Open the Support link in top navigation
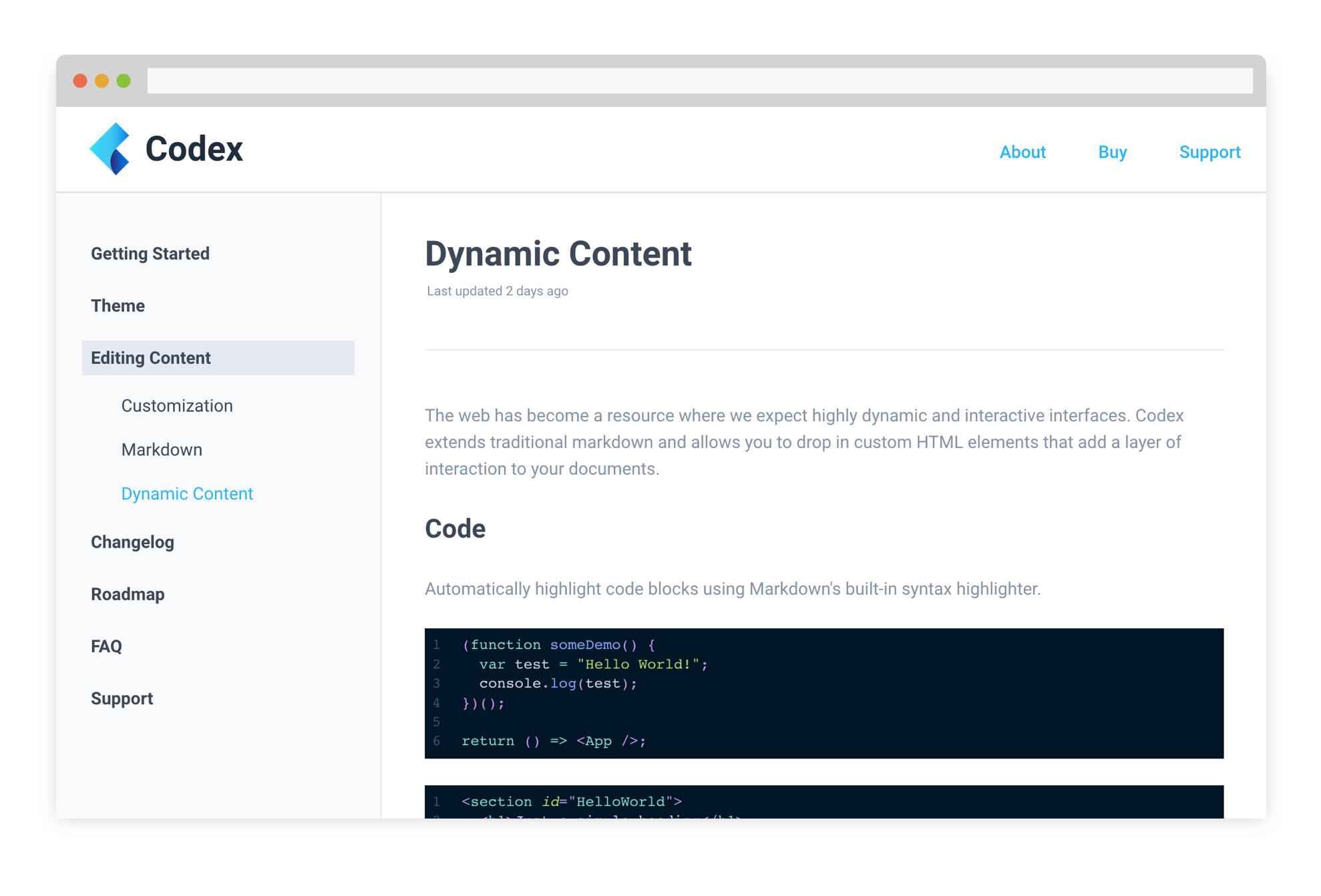Screen dimensions: 1321x896 pyautogui.click(x=1210, y=152)
